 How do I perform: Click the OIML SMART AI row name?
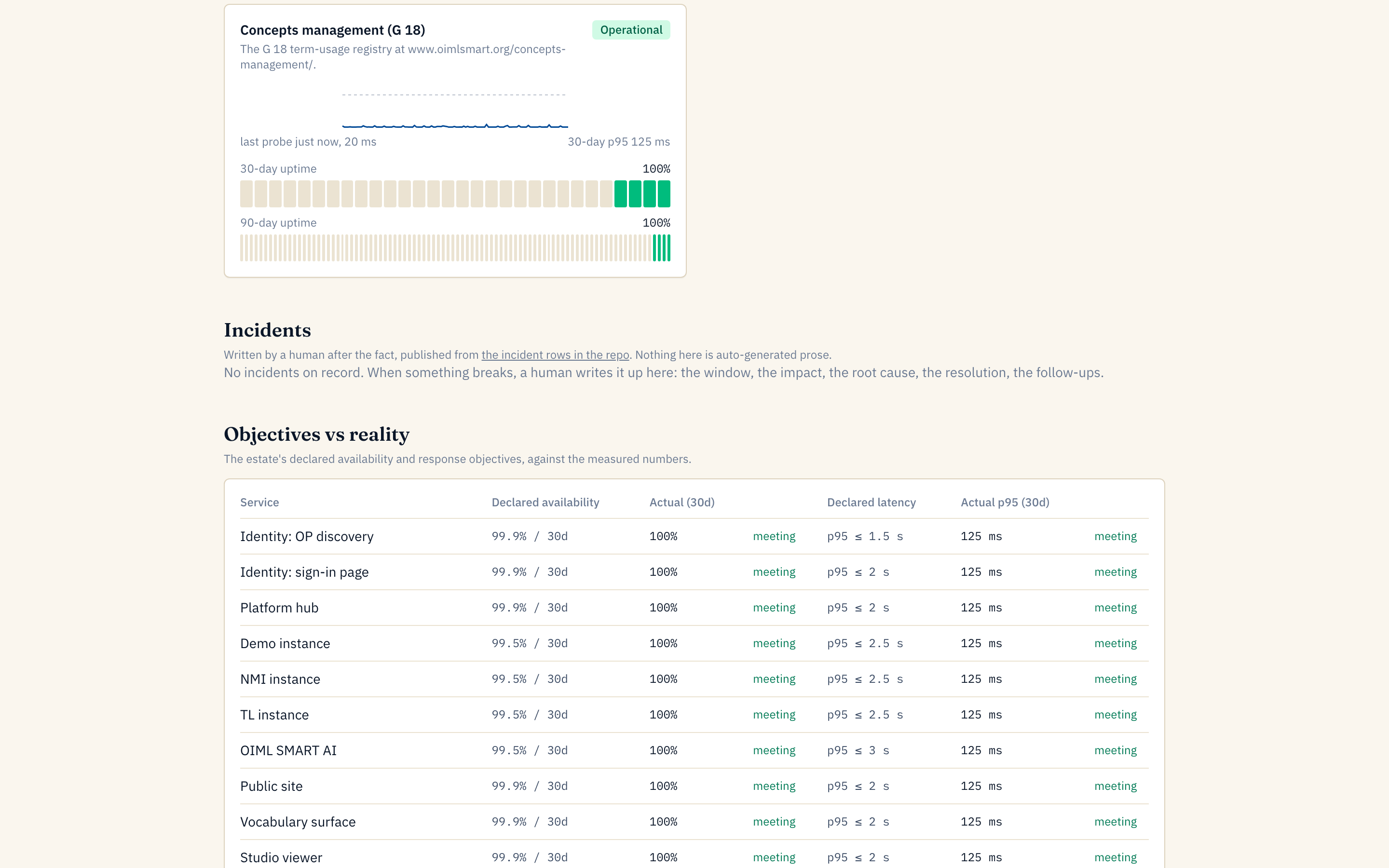coord(288,750)
